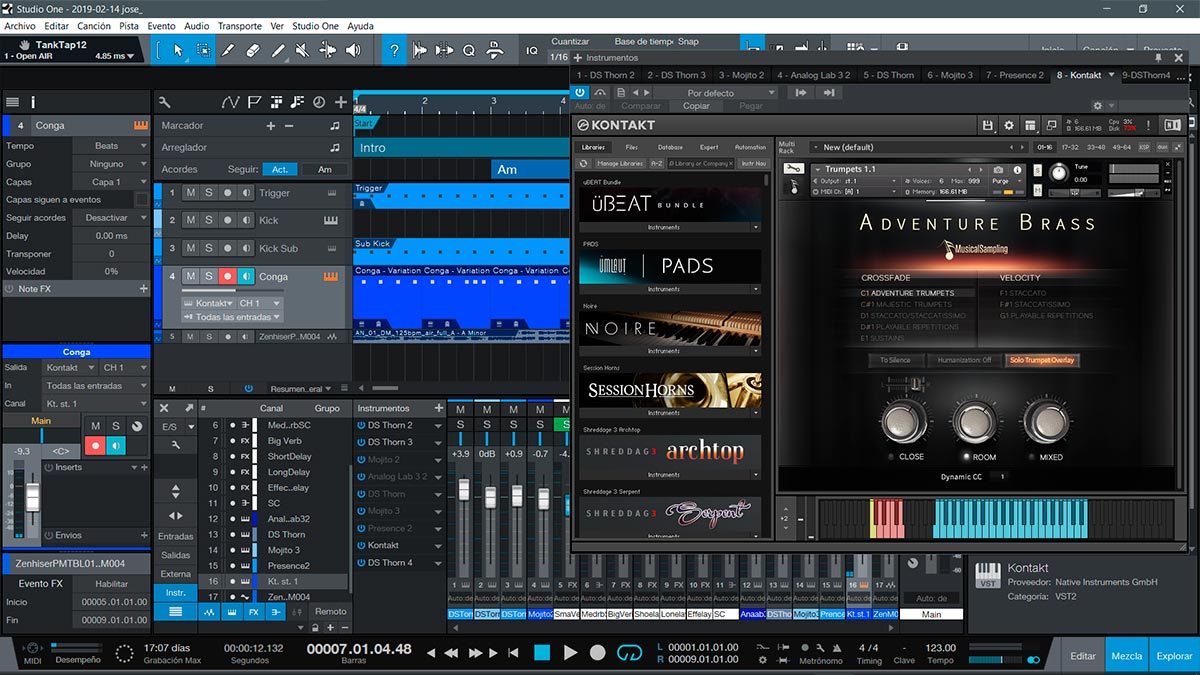Open the Explorar browser
Viewport: 1200px width, 675px height.
[1174, 656]
